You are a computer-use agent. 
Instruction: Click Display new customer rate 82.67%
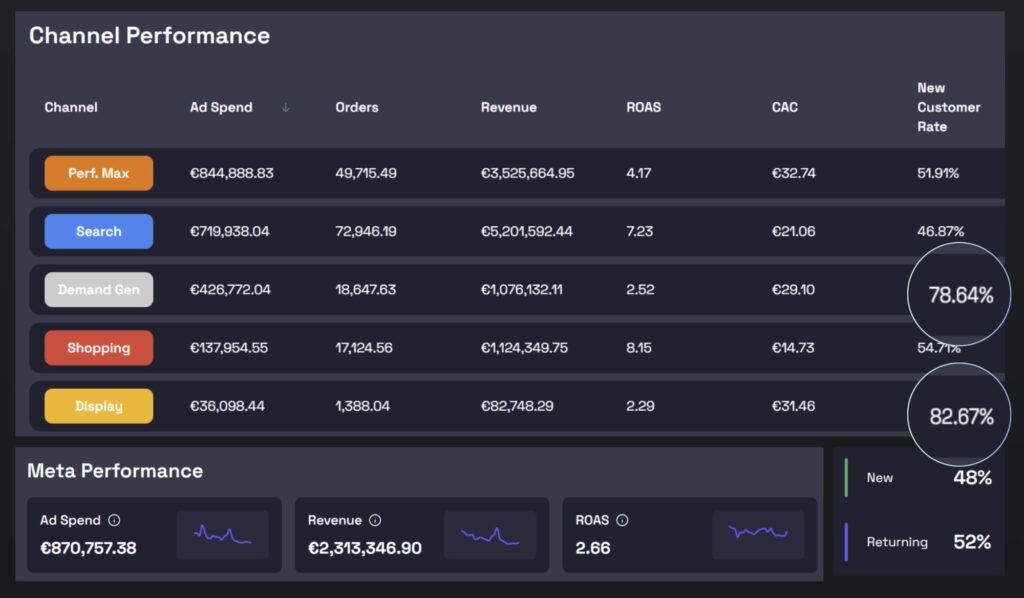pos(961,417)
